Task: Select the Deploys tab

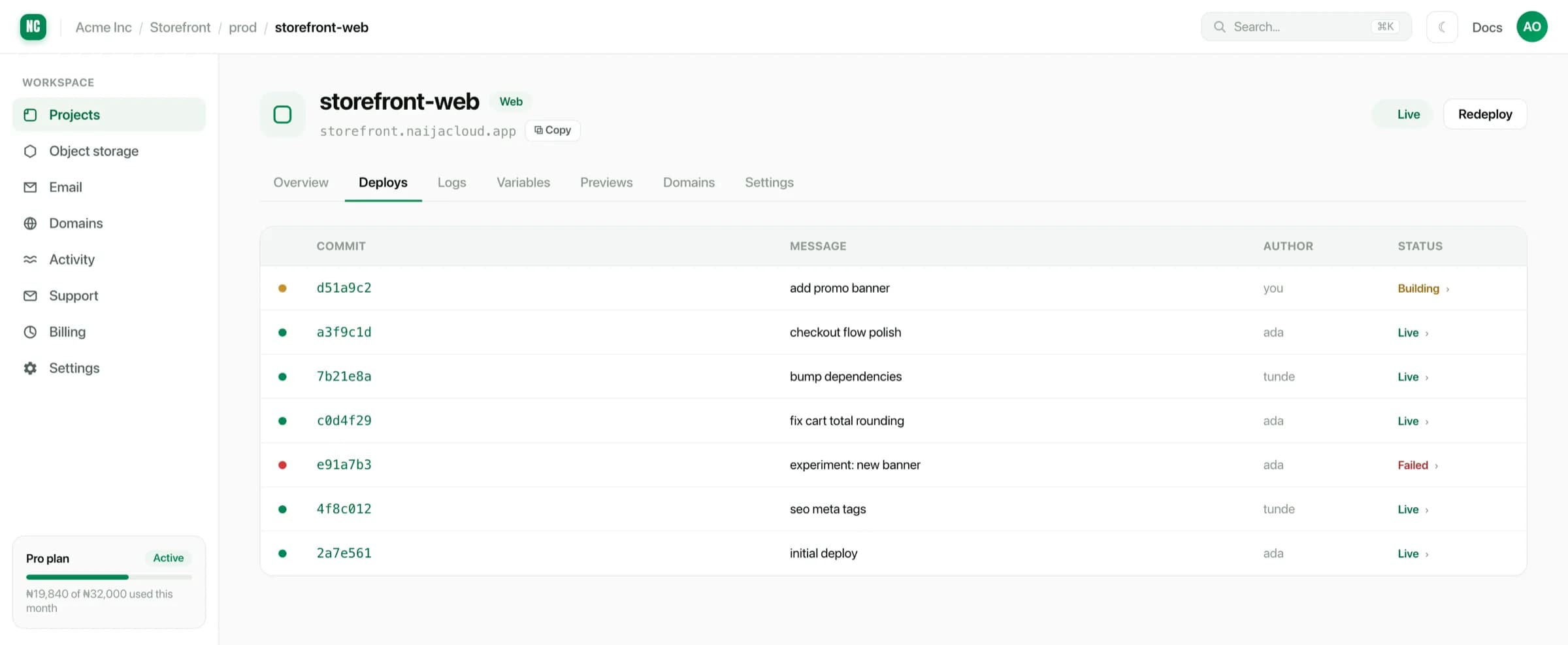Action: coord(383,182)
